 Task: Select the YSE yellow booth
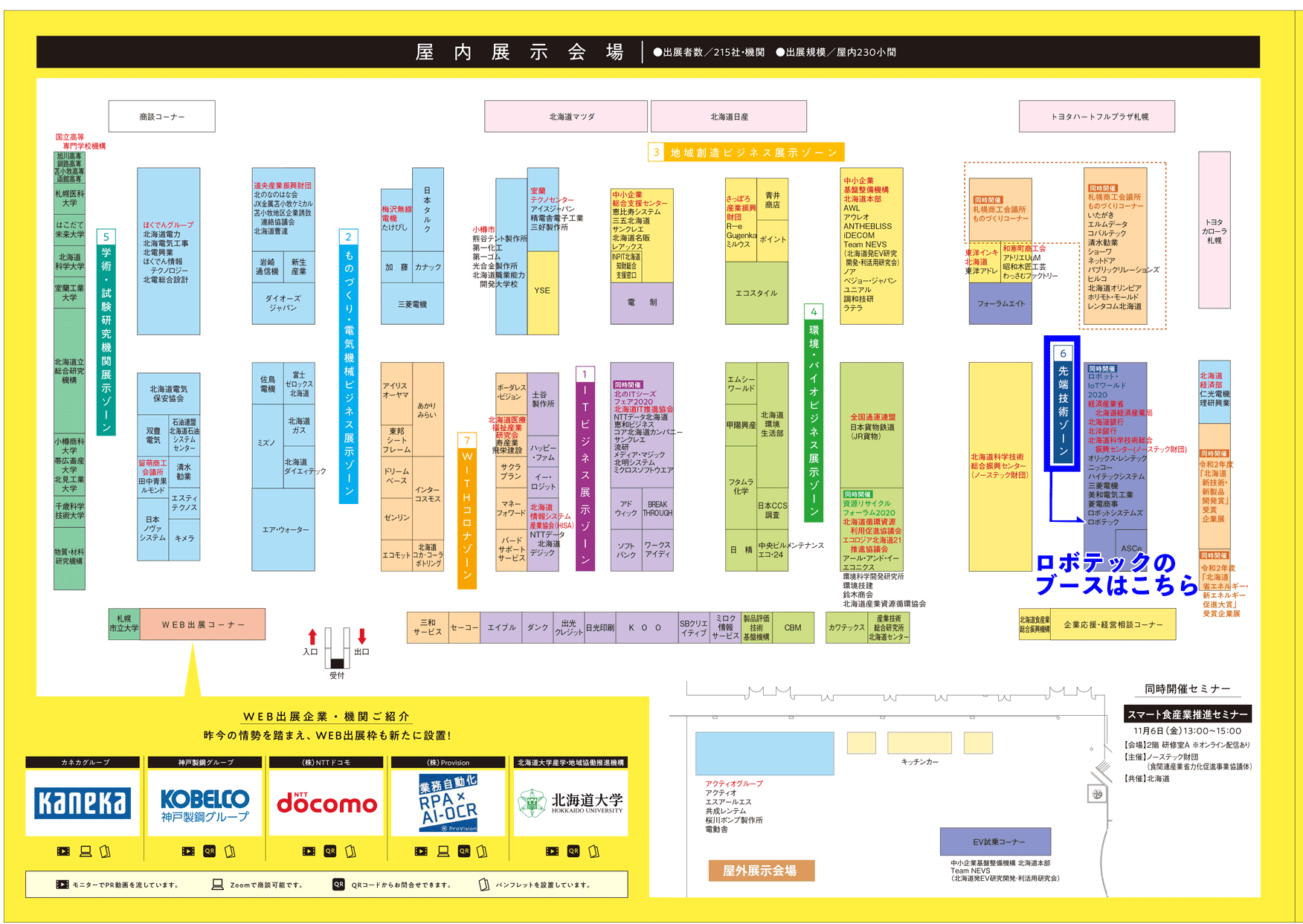tap(543, 293)
